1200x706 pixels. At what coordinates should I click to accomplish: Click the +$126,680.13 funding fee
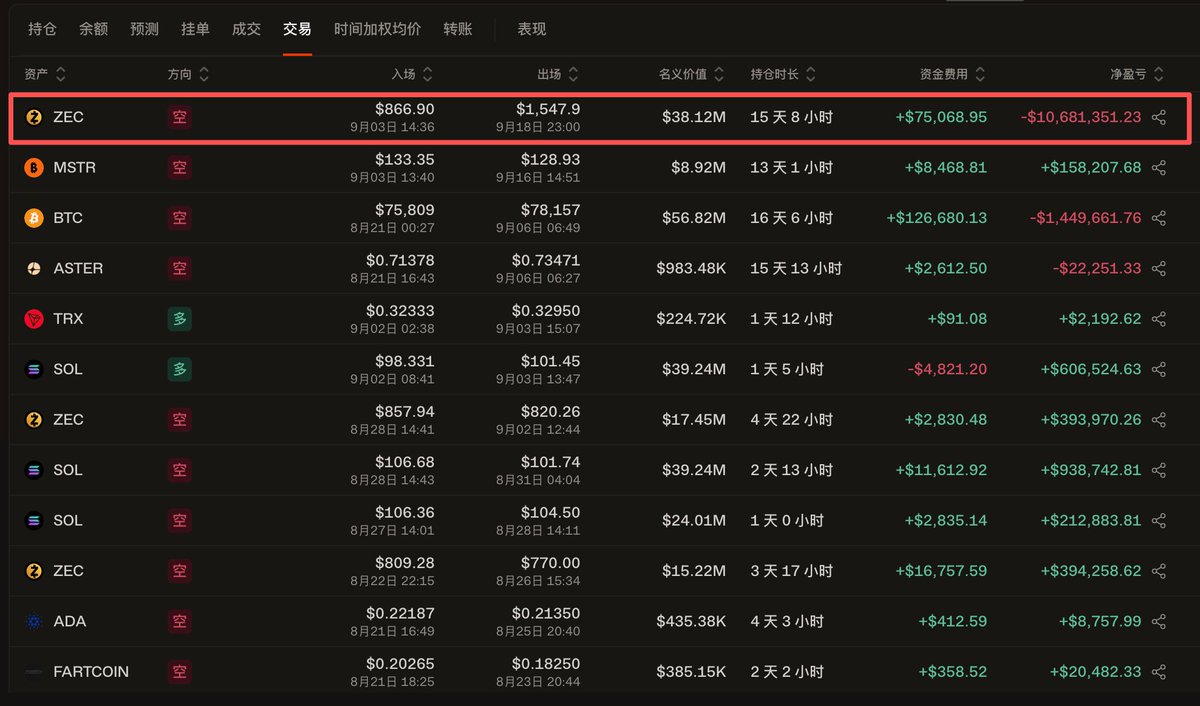(x=936, y=218)
